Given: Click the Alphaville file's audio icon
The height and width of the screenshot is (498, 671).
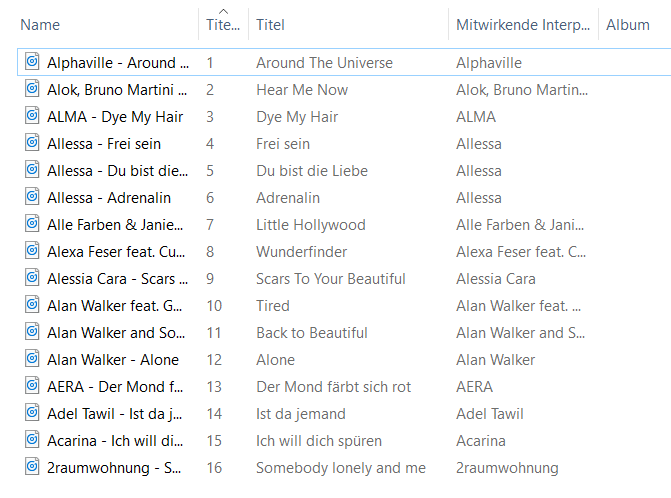Looking at the screenshot, I should (32, 62).
